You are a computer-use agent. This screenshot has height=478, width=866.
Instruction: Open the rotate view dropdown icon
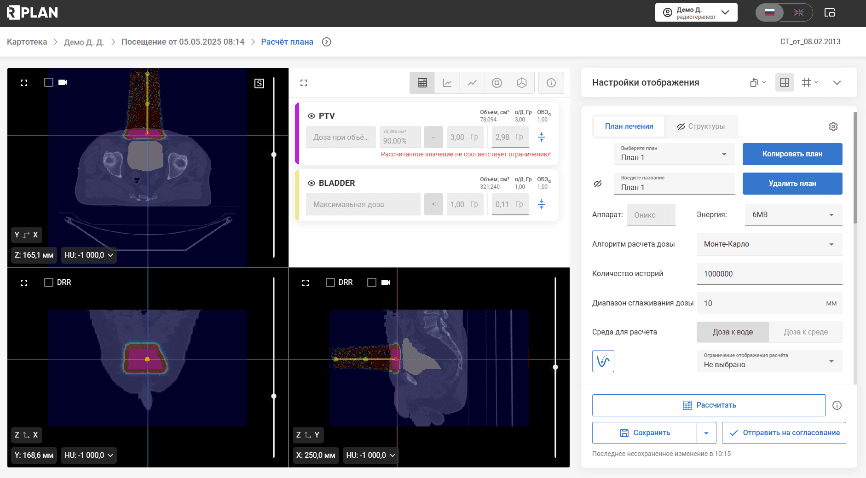(758, 83)
